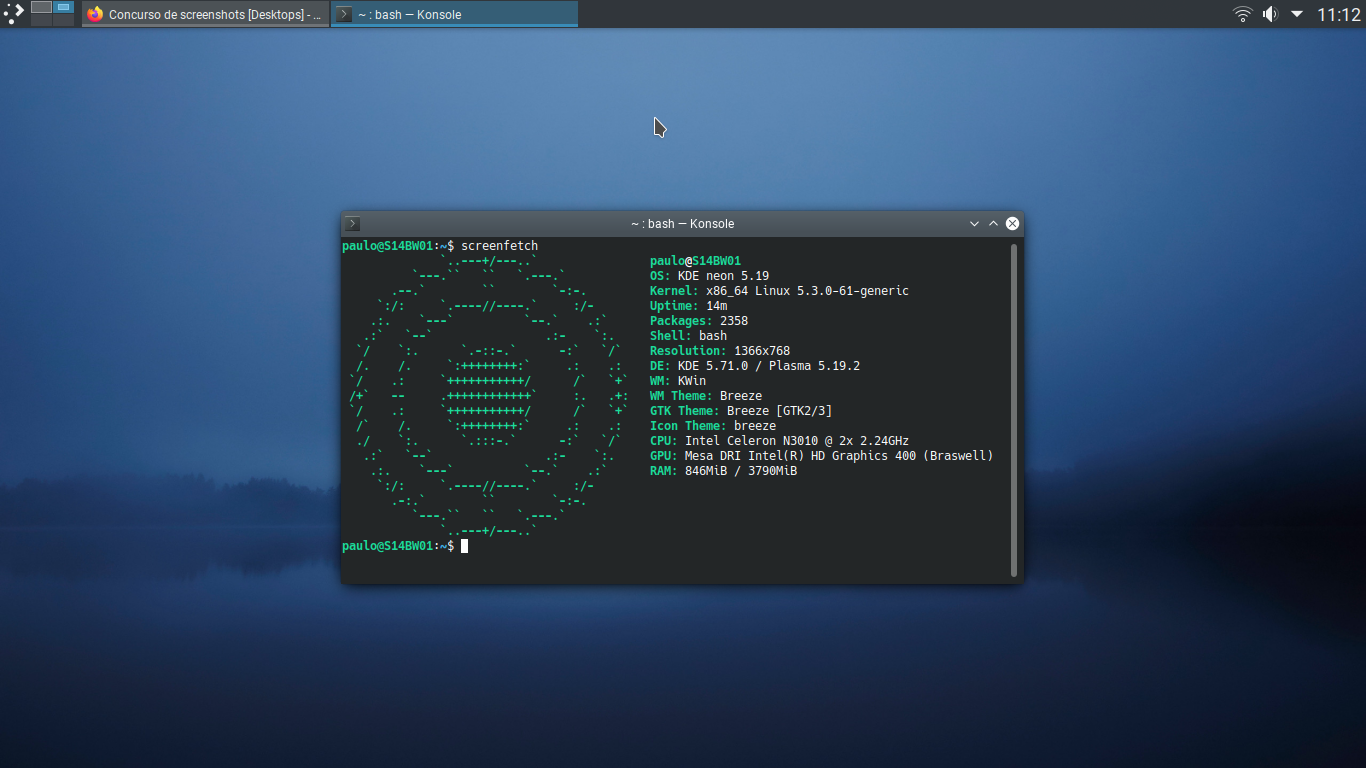The height and width of the screenshot is (768, 1366).
Task: Click the 'Packages: 2358' line
Action: [x=699, y=321]
